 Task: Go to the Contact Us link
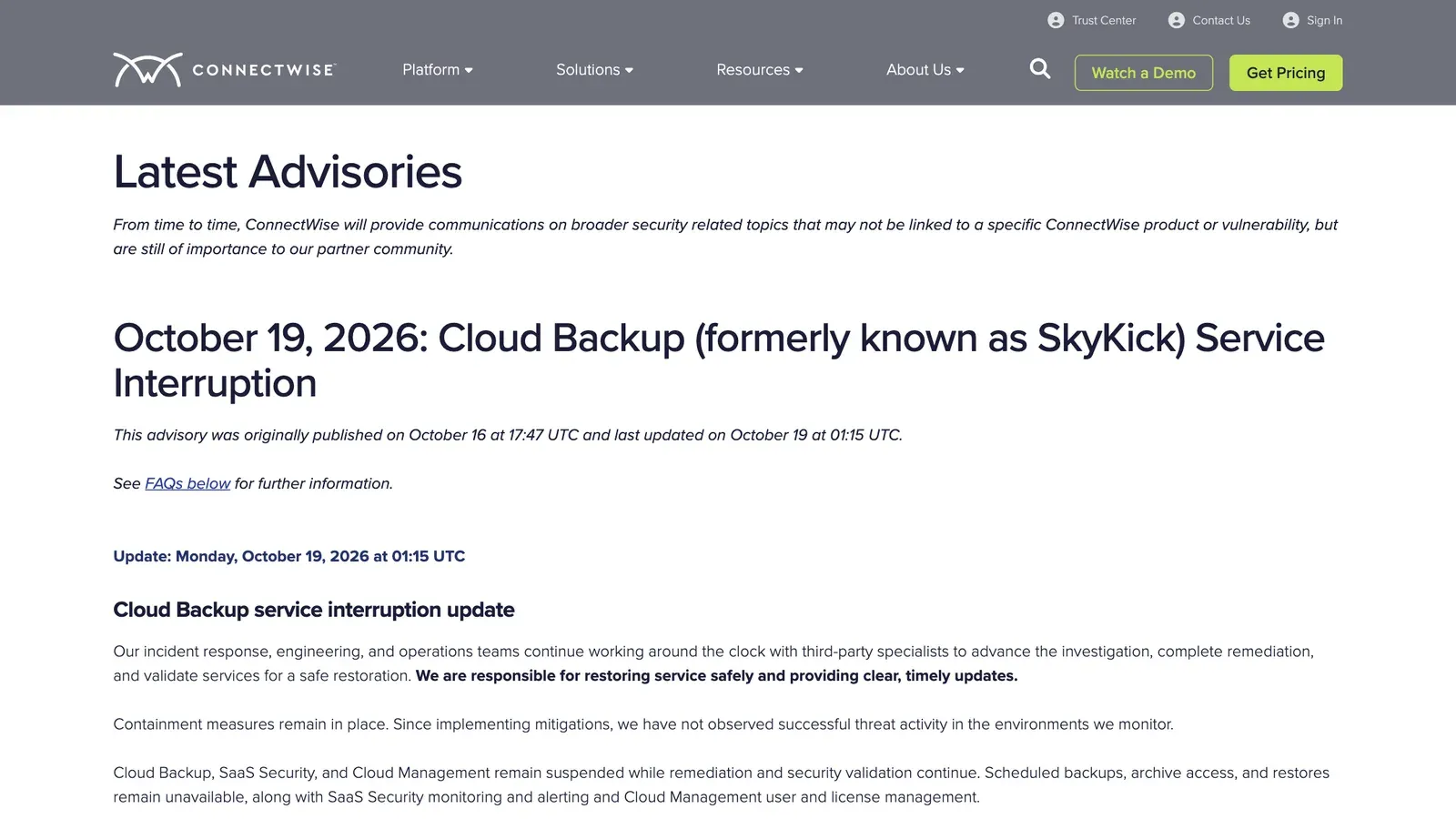[x=1221, y=20]
